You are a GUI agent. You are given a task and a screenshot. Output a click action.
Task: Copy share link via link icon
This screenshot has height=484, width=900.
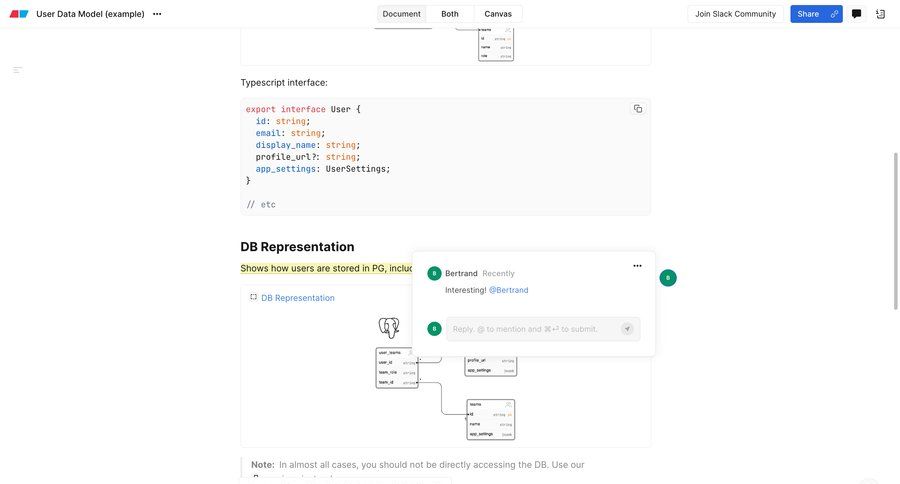point(835,14)
